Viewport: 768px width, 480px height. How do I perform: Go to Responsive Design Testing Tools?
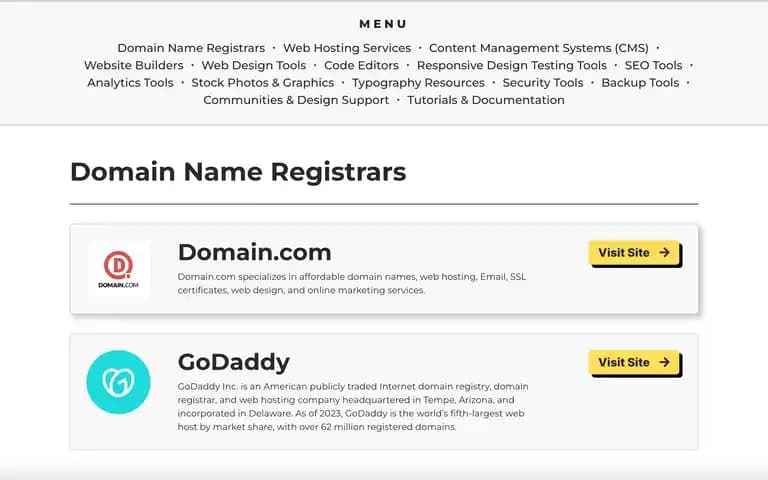coord(512,65)
